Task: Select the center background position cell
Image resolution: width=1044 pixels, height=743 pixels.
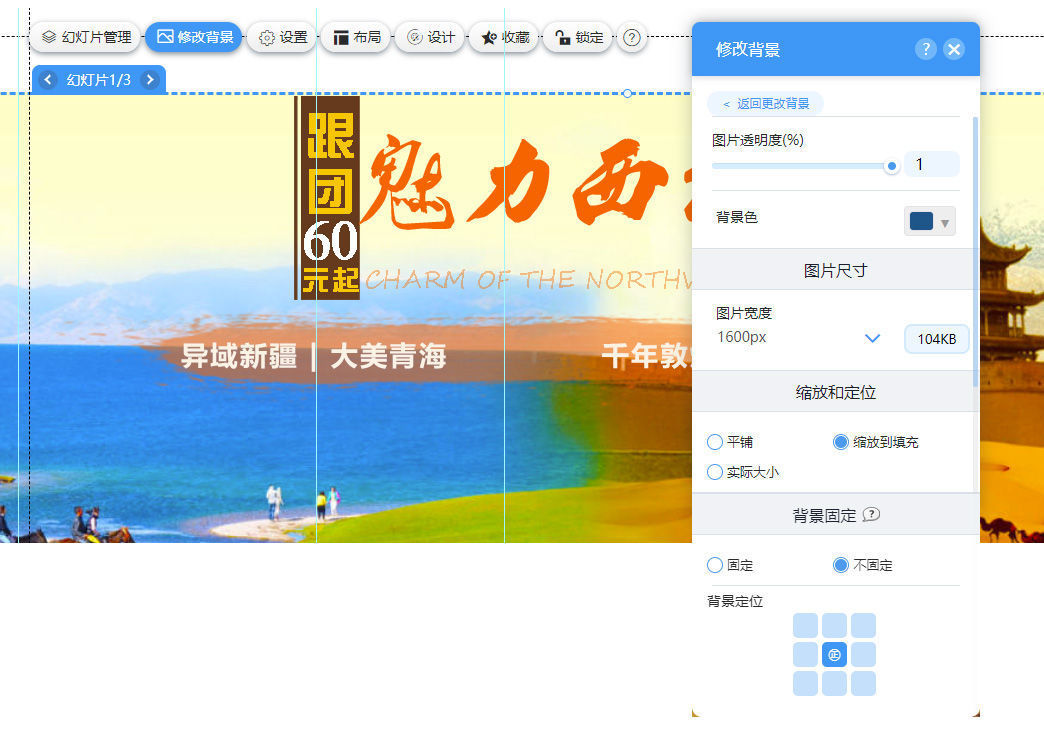Action: 834,655
